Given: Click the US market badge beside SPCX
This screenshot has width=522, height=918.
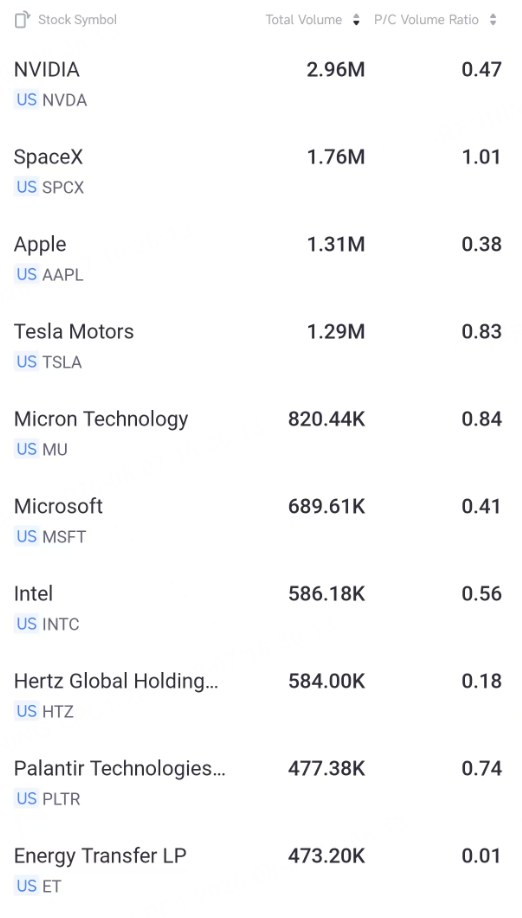Looking at the screenshot, I should coord(27,187).
